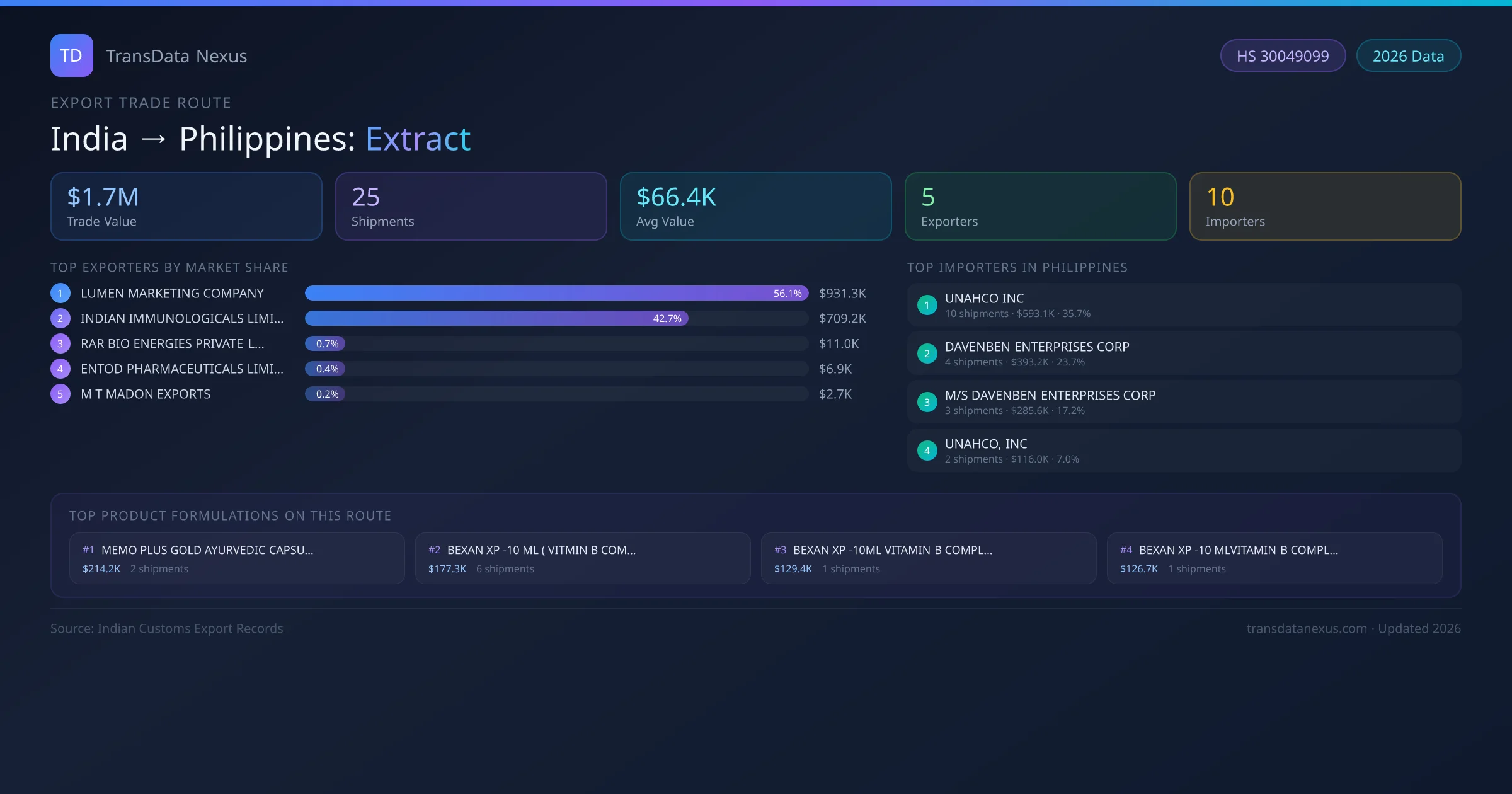Click the 42.7% Indian Immunologicals bar
Screen dimensions: 1512x794
click(x=496, y=318)
